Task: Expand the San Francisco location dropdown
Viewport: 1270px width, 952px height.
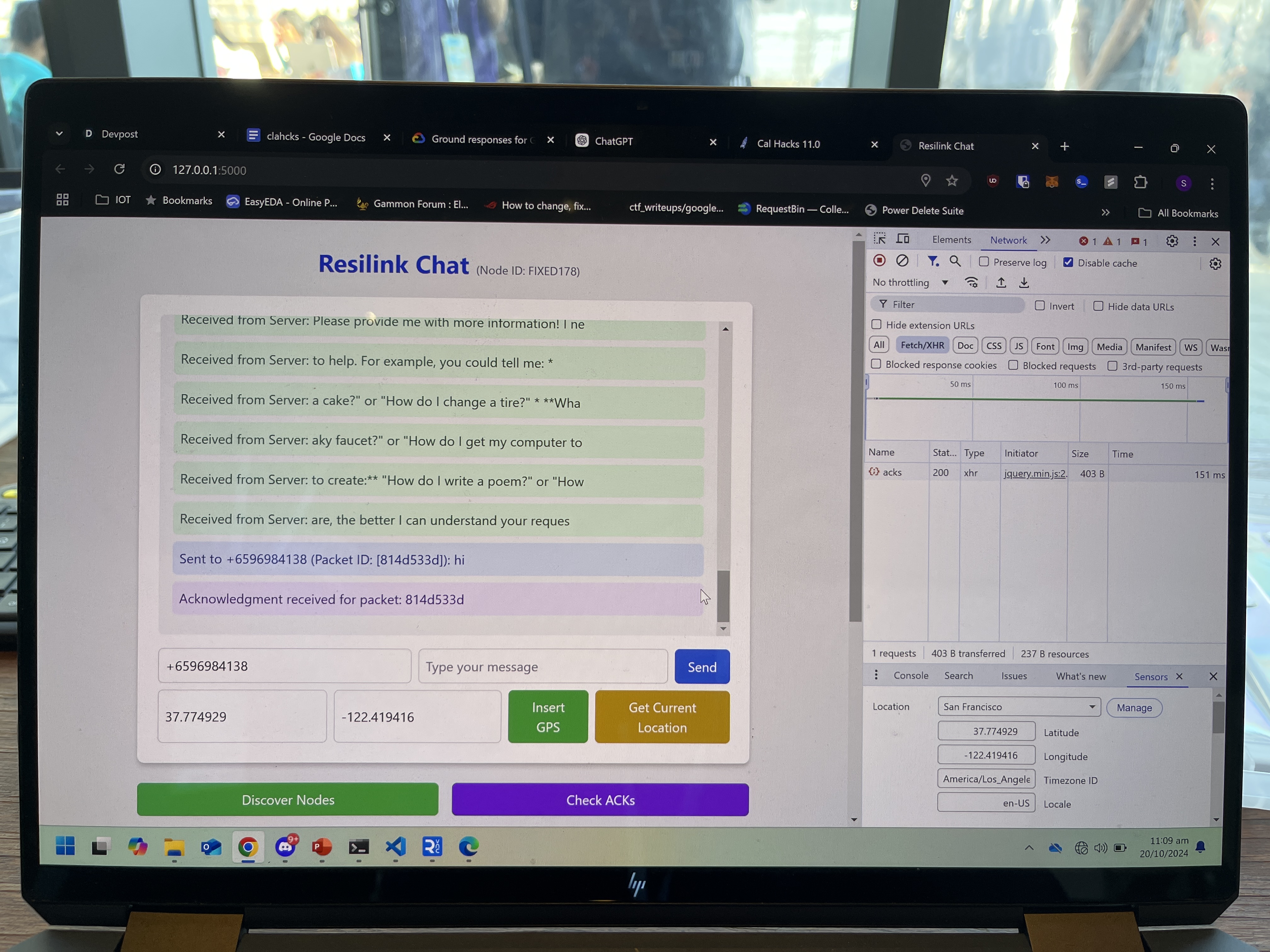Action: coord(1019,707)
